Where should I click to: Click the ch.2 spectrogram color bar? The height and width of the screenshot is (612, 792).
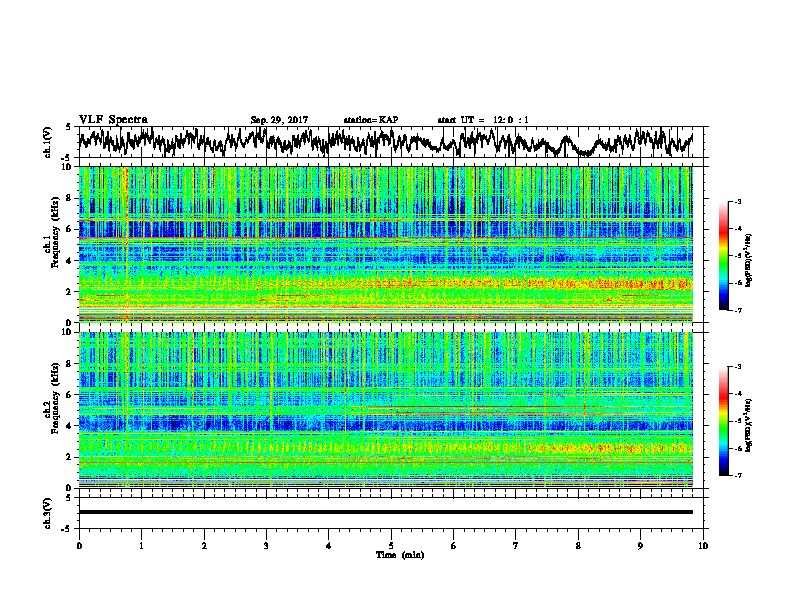[x=724, y=421]
